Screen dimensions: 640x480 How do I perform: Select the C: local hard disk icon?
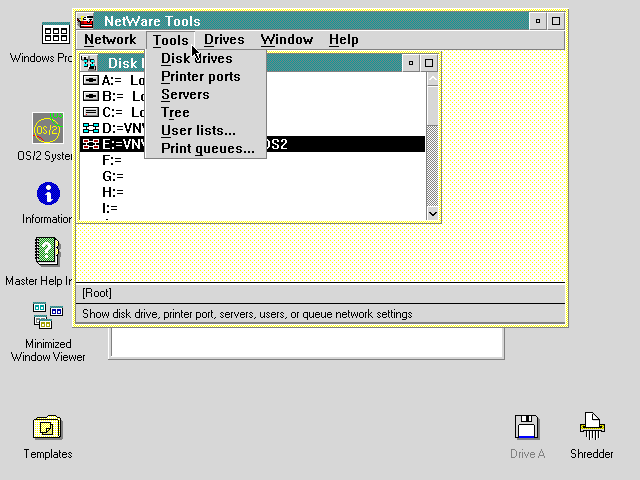click(x=91, y=112)
